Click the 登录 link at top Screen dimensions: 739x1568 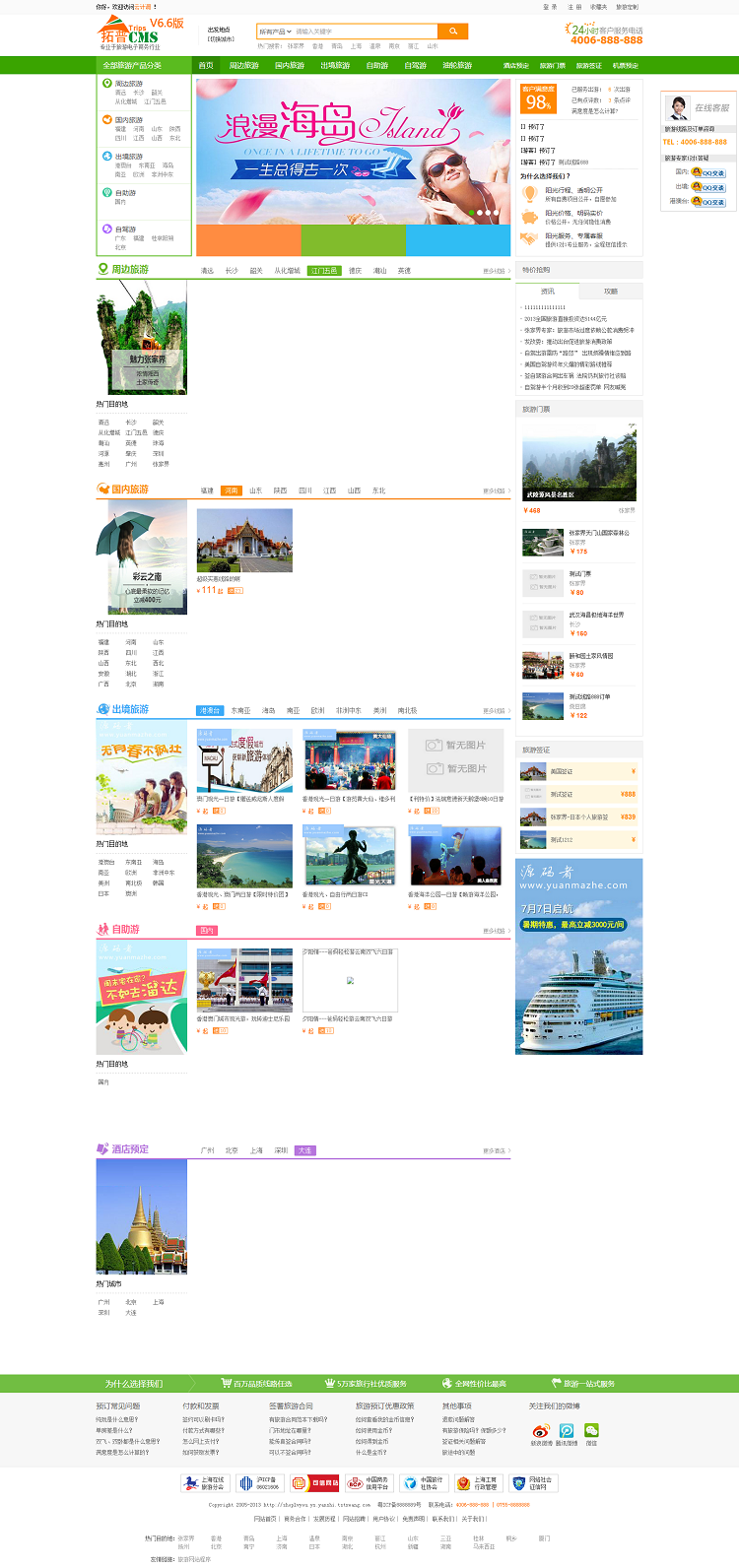(550, 7)
